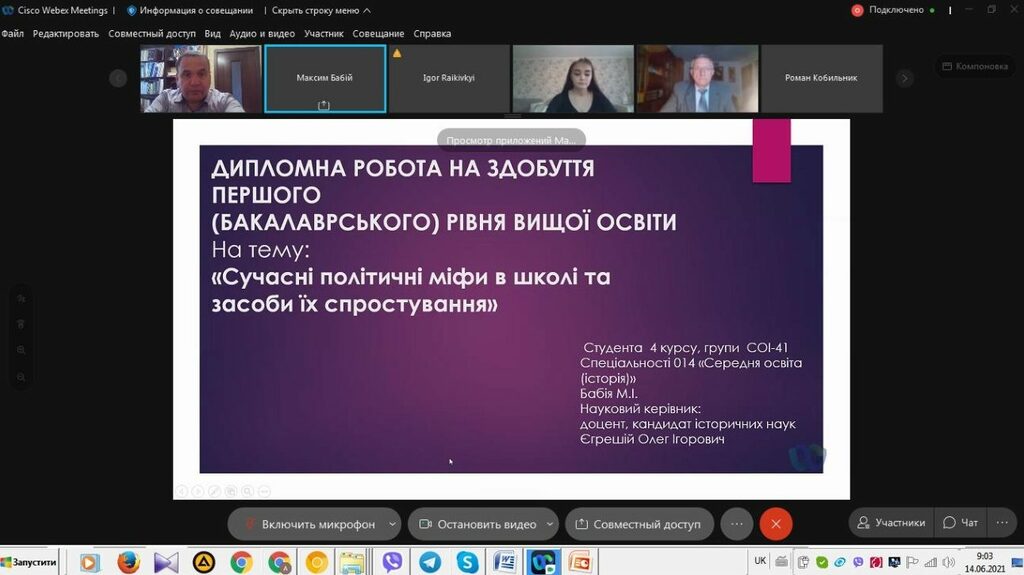Toggle the Участники panel
This screenshot has width=1024, height=575.
pos(889,522)
